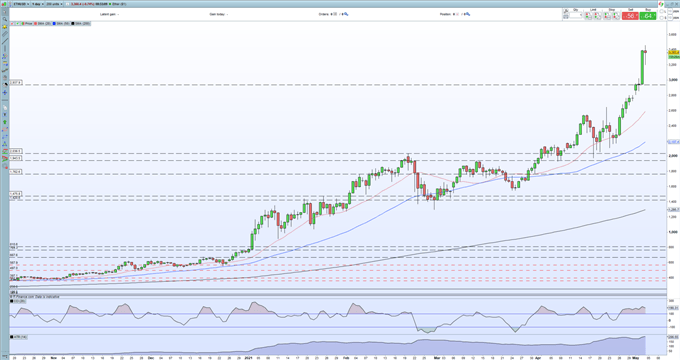Open the 200 units history dropdown
Viewport: 680px width, 360px height.
click(54, 4)
